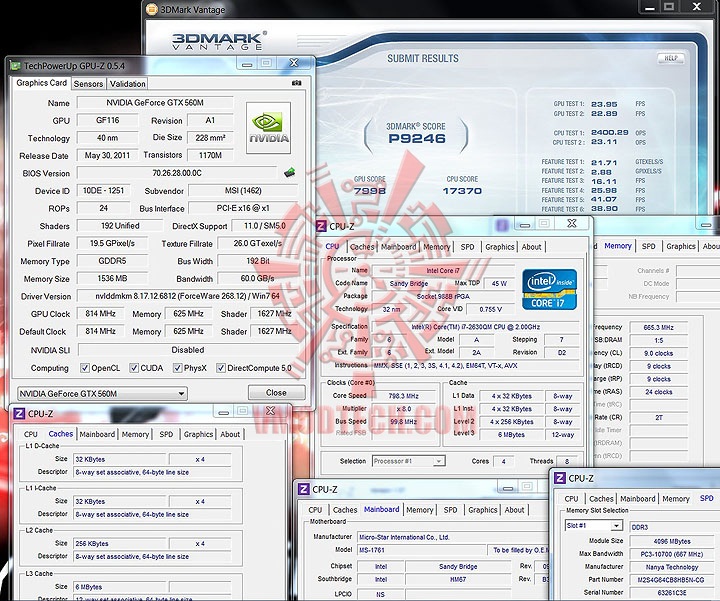
Task: Click the Close button in GPU-Z
Action: coord(276,393)
